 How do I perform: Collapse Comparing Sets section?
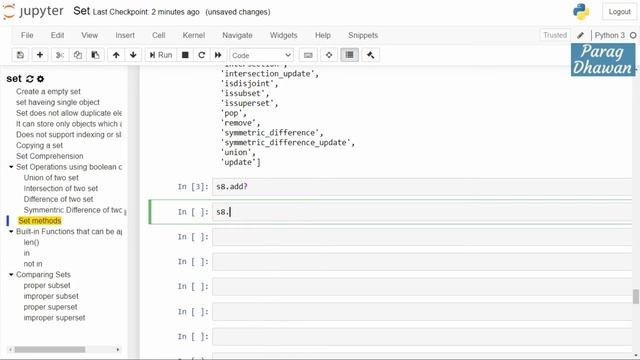pos(11,275)
